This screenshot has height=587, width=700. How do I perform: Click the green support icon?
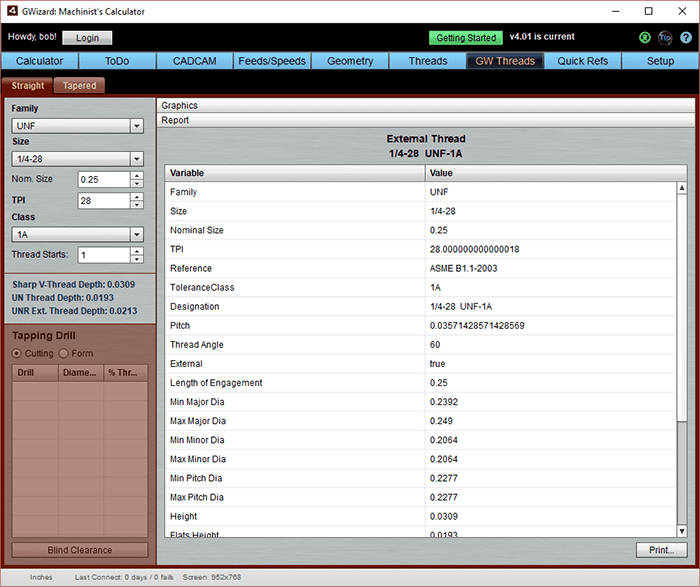click(x=645, y=38)
